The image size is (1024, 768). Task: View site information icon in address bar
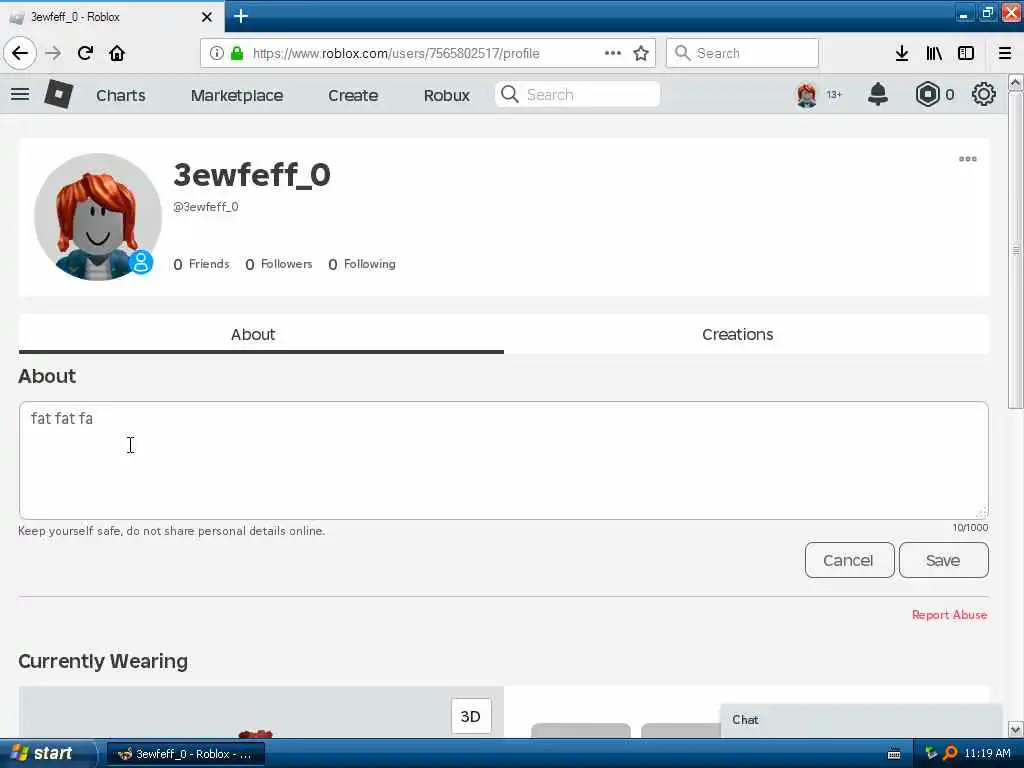click(216, 53)
